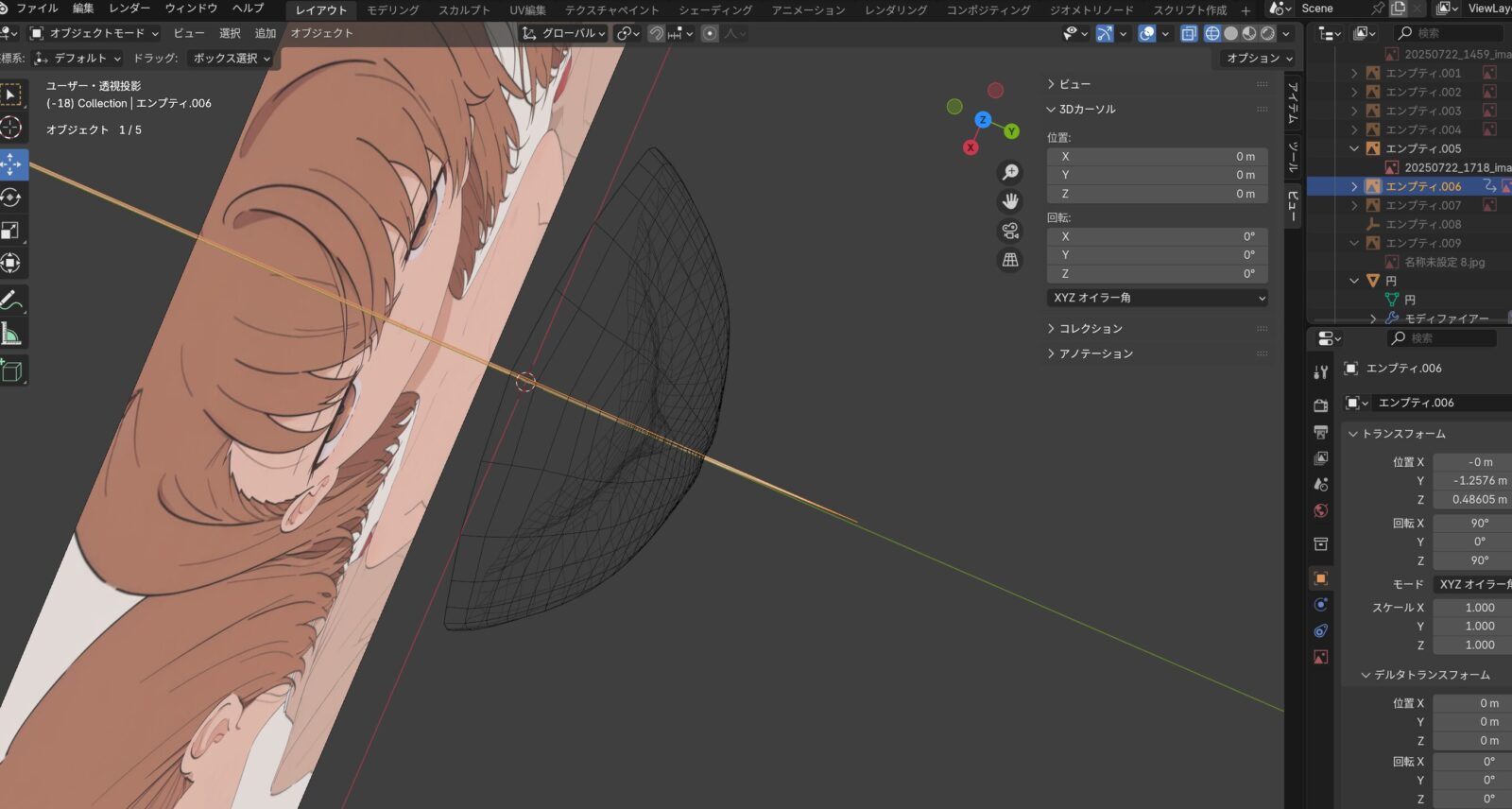1512x809 pixels.
Task: Activate the 3D Cursor tool
Action: pyautogui.click(x=12, y=128)
